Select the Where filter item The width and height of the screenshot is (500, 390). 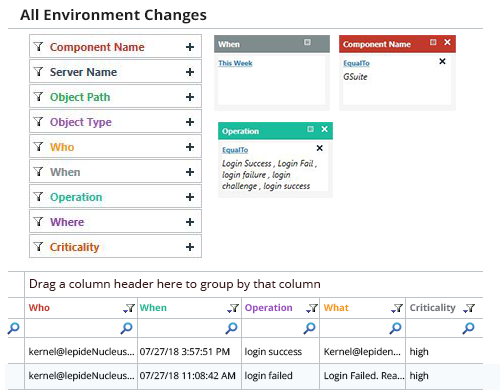click(x=115, y=222)
